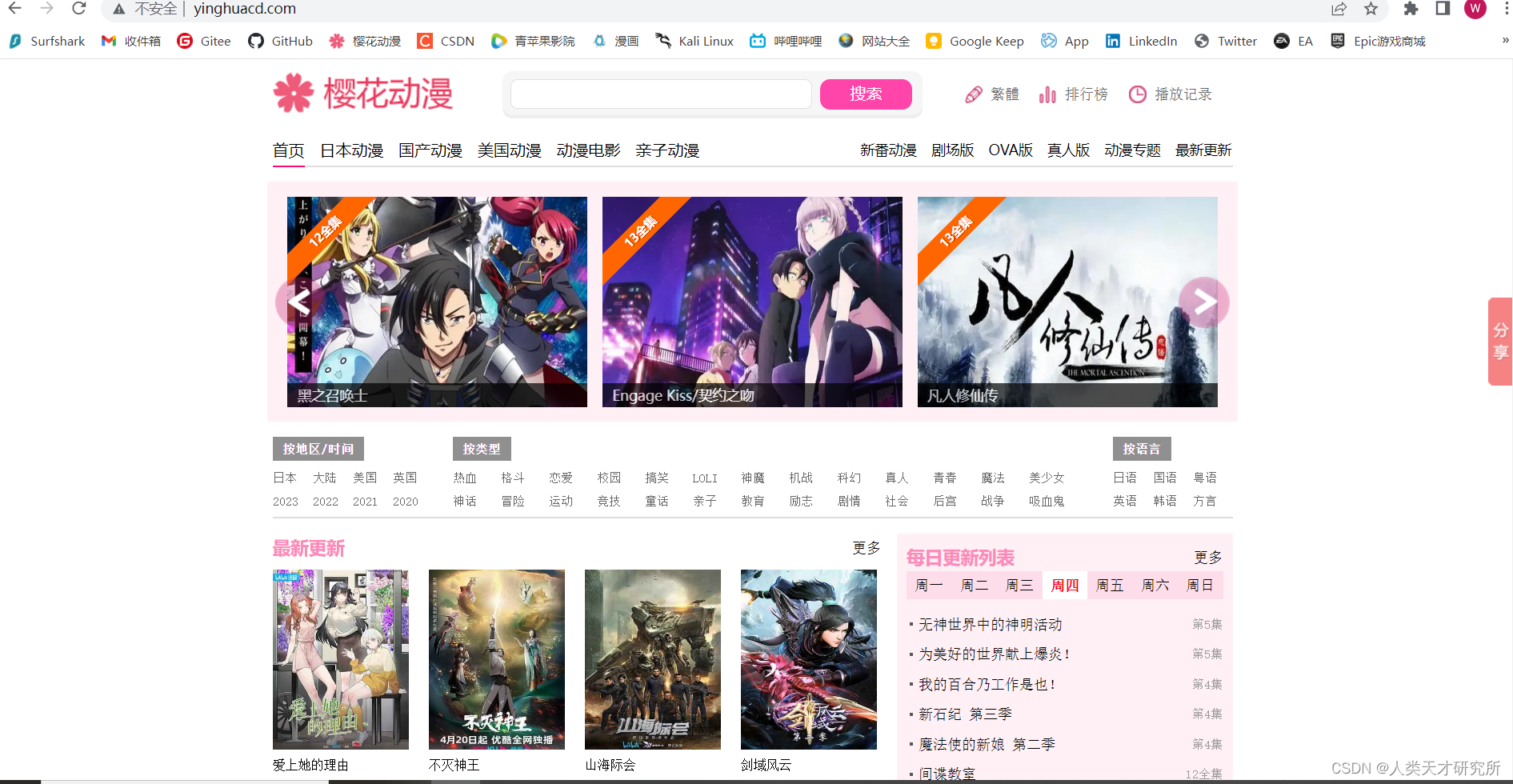Open the 排行榜 ranking page
Viewport: 1513px width, 784px height.
pyautogui.click(x=1073, y=94)
